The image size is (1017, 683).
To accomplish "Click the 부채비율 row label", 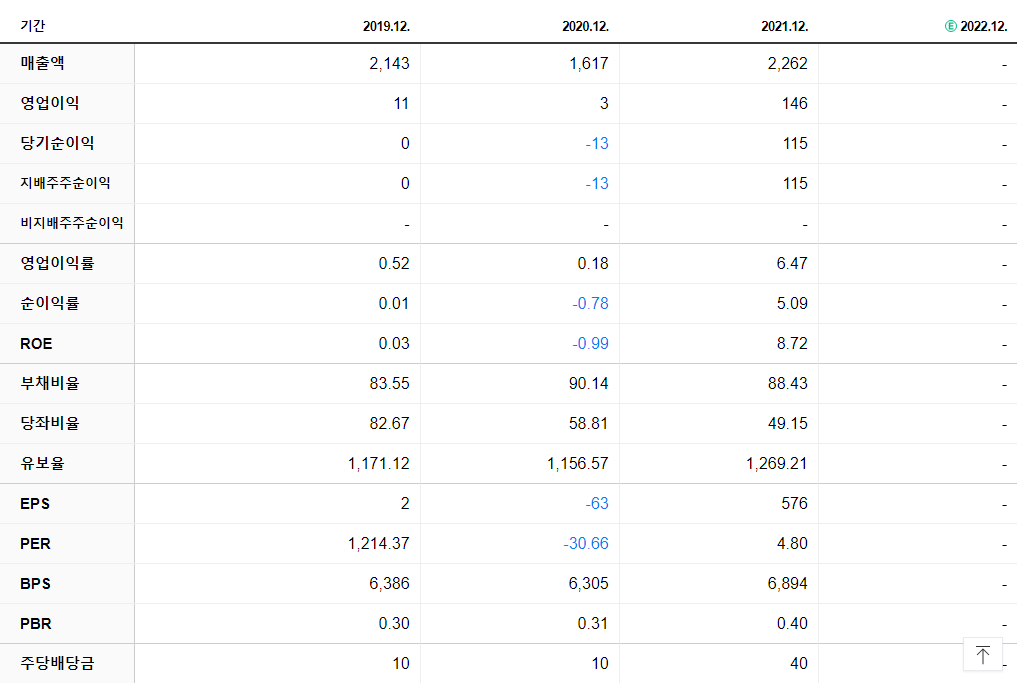I will [50, 383].
